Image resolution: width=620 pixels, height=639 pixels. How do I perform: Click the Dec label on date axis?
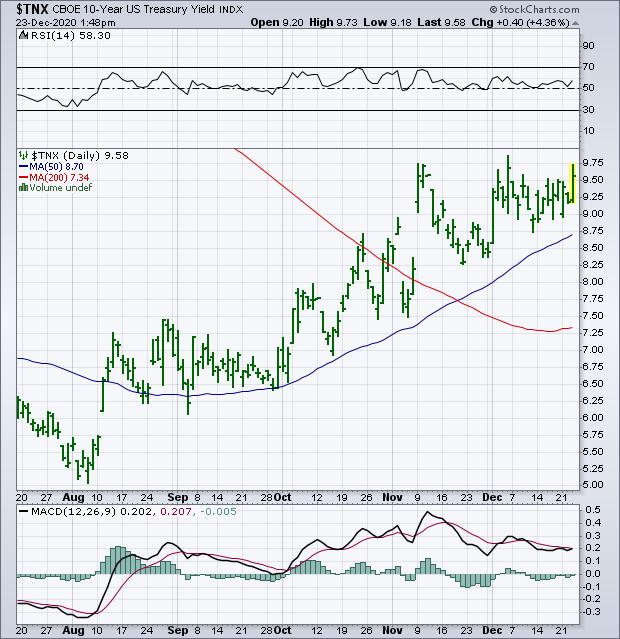pyautogui.click(x=494, y=495)
